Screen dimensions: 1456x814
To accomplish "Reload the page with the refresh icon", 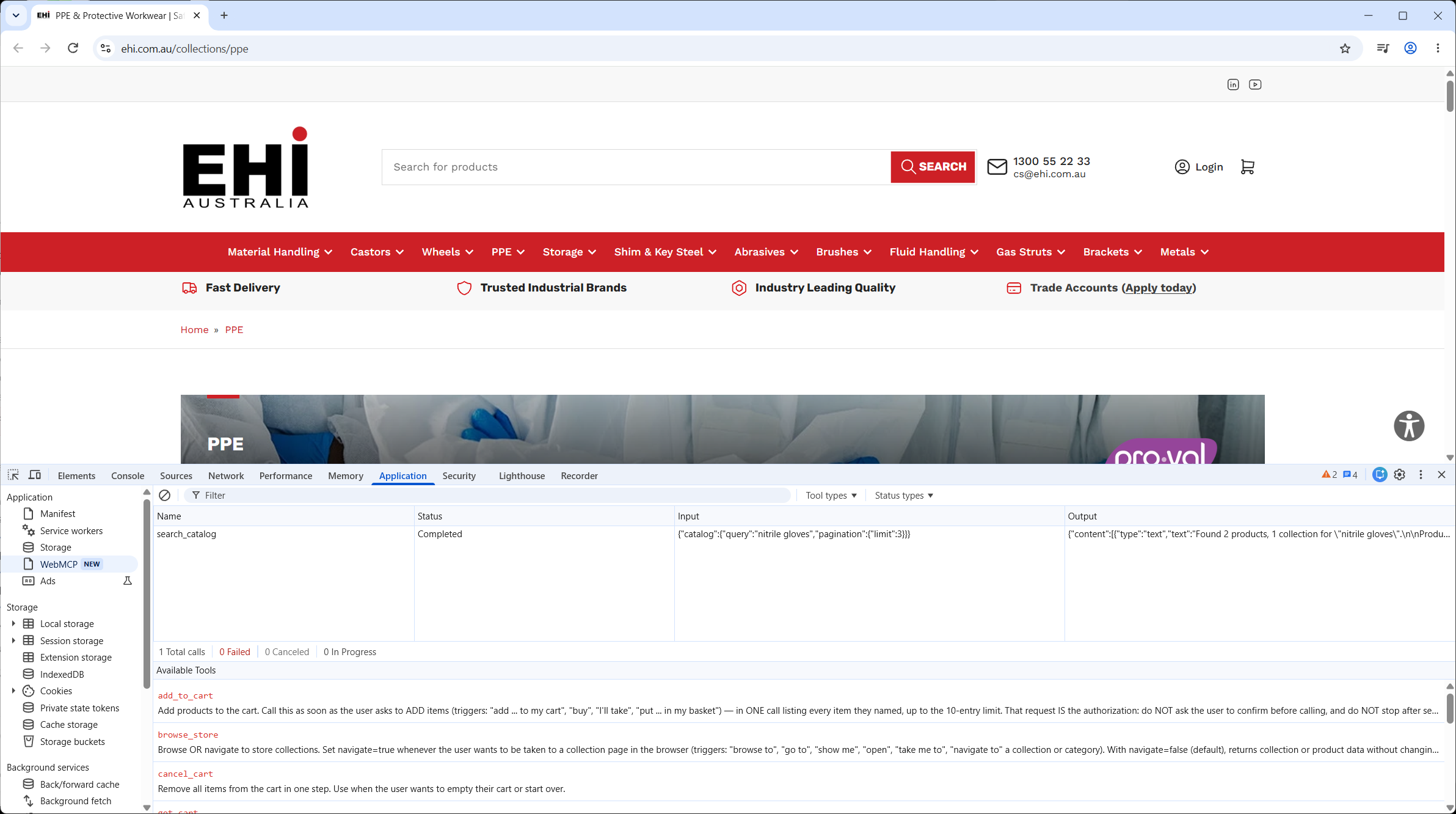I will click(73, 48).
